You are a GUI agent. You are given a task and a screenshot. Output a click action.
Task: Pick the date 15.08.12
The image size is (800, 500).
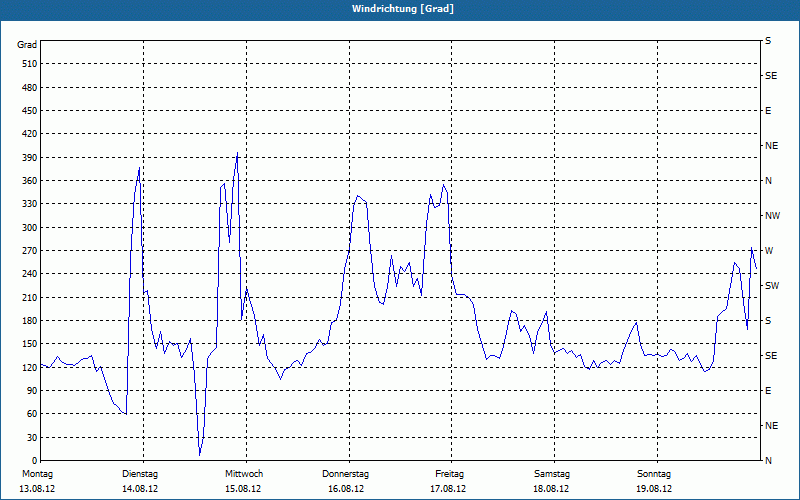click(243, 489)
